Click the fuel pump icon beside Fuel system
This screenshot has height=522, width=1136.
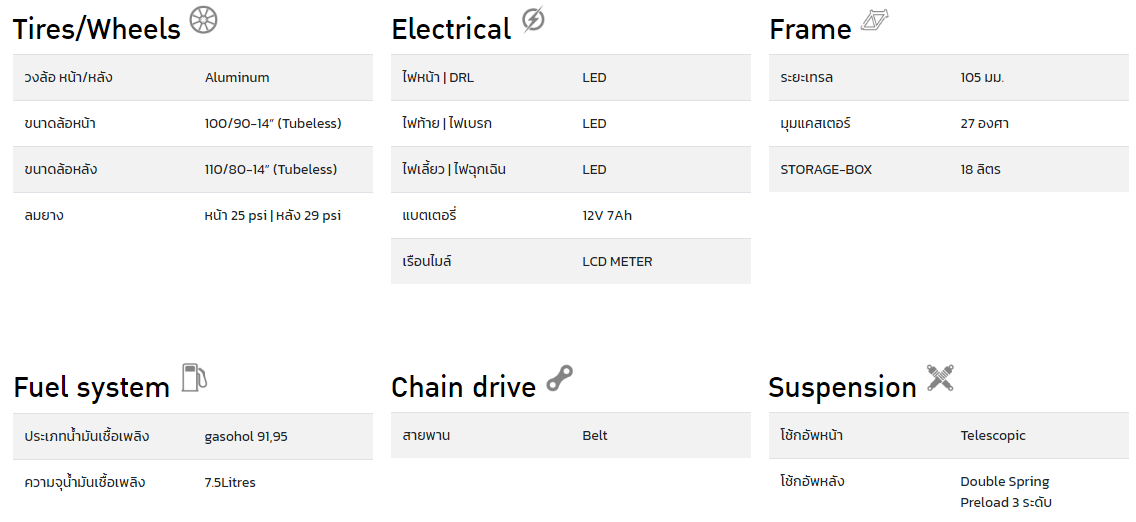pos(193,377)
